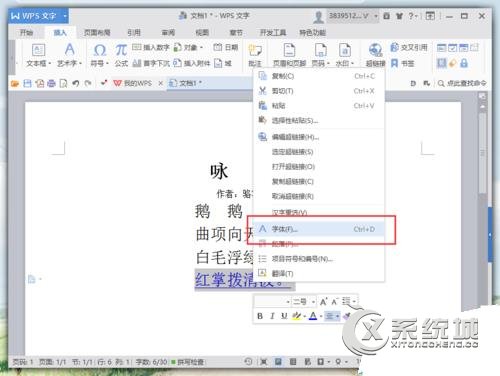Insert WordArt (艺术字)
The height and width of the screenshot is (376, 500).
coord(69,55)
